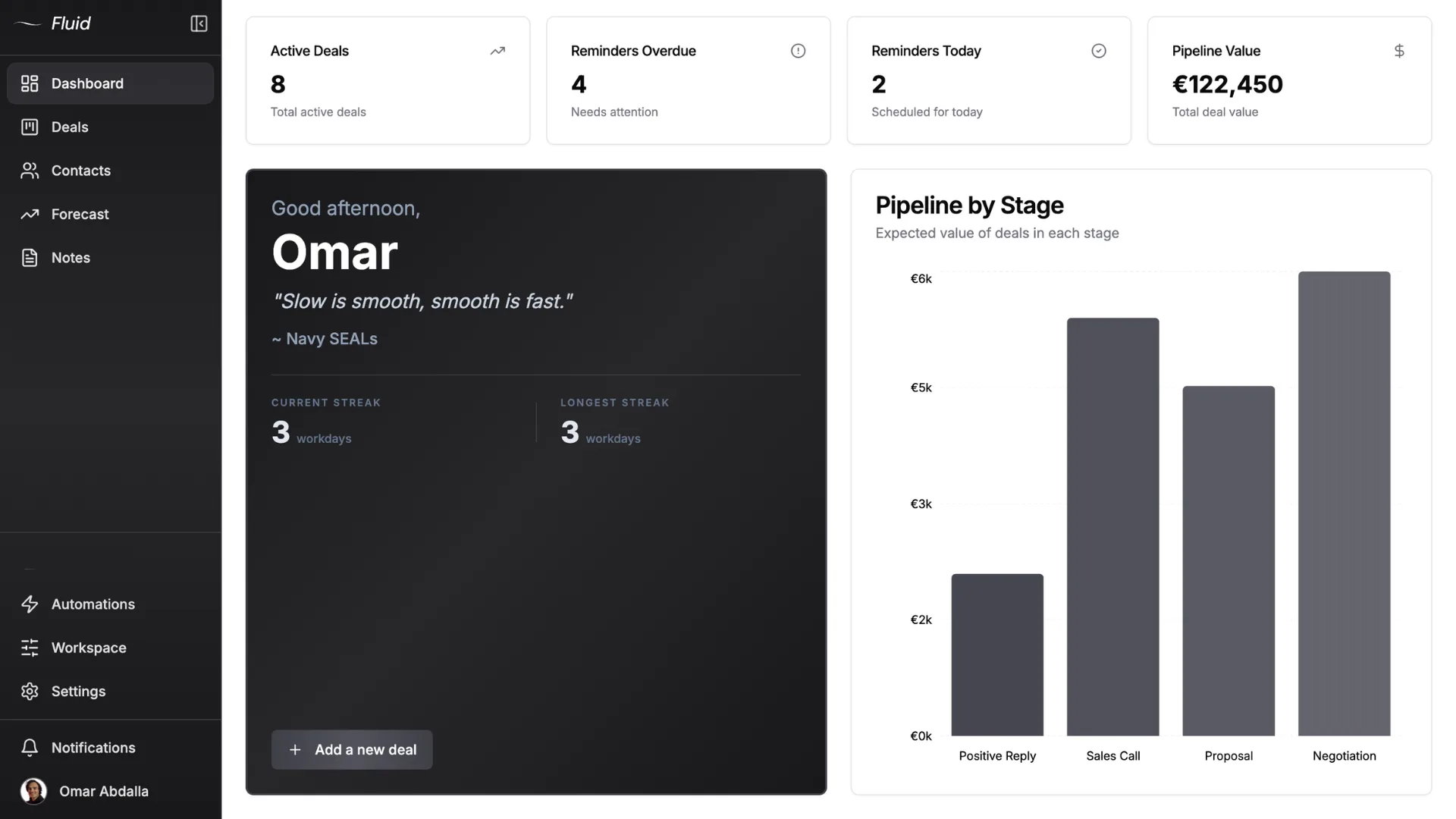Open the Omar Abdalla account name
The height and width of the screenshot is (819, 1456).
point(104,791)
